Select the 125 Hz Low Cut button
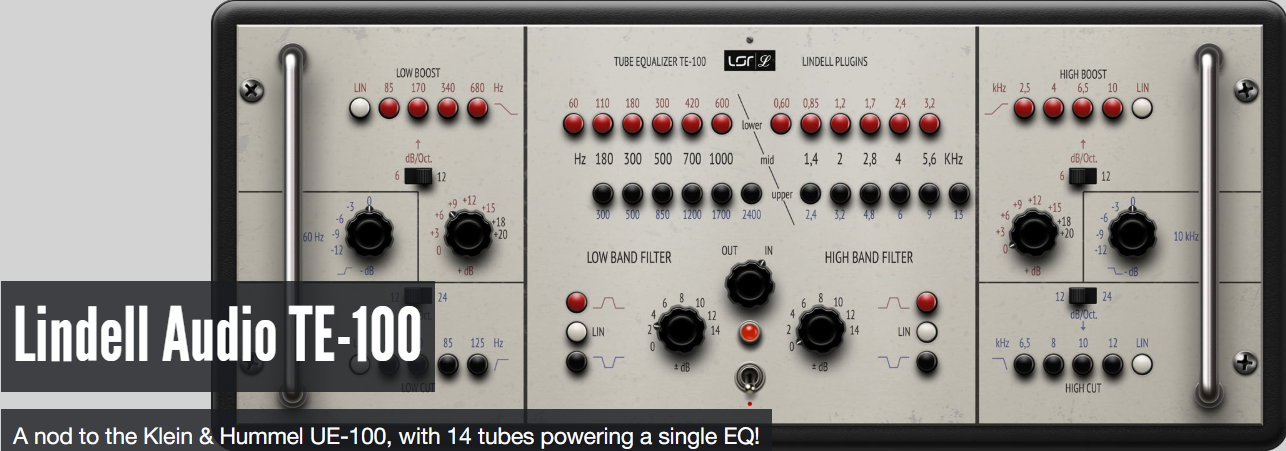This screenshot has height=451, width=1286. [x=478, y=366]
